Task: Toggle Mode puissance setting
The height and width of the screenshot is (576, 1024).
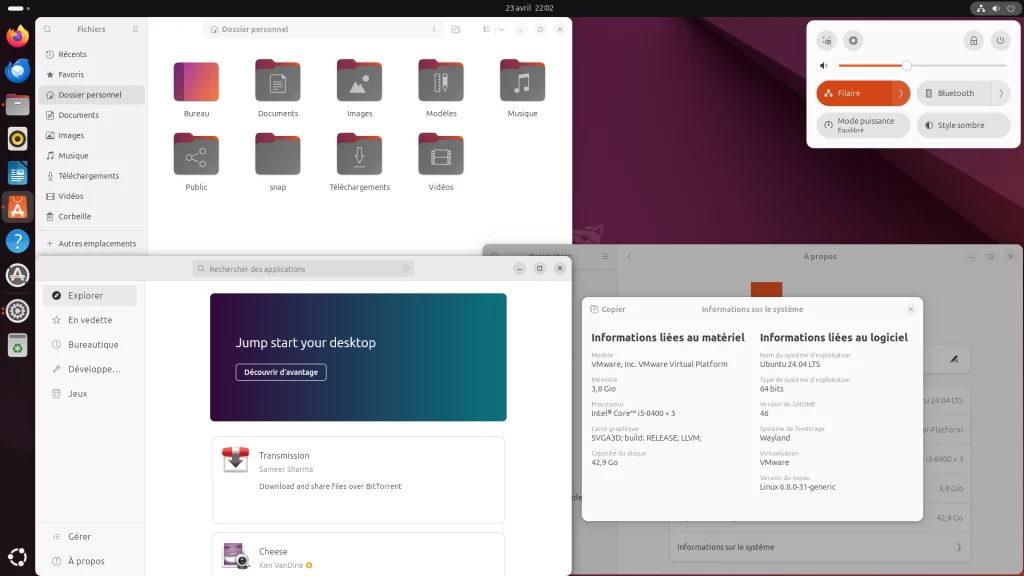Action: click(863, 125)
